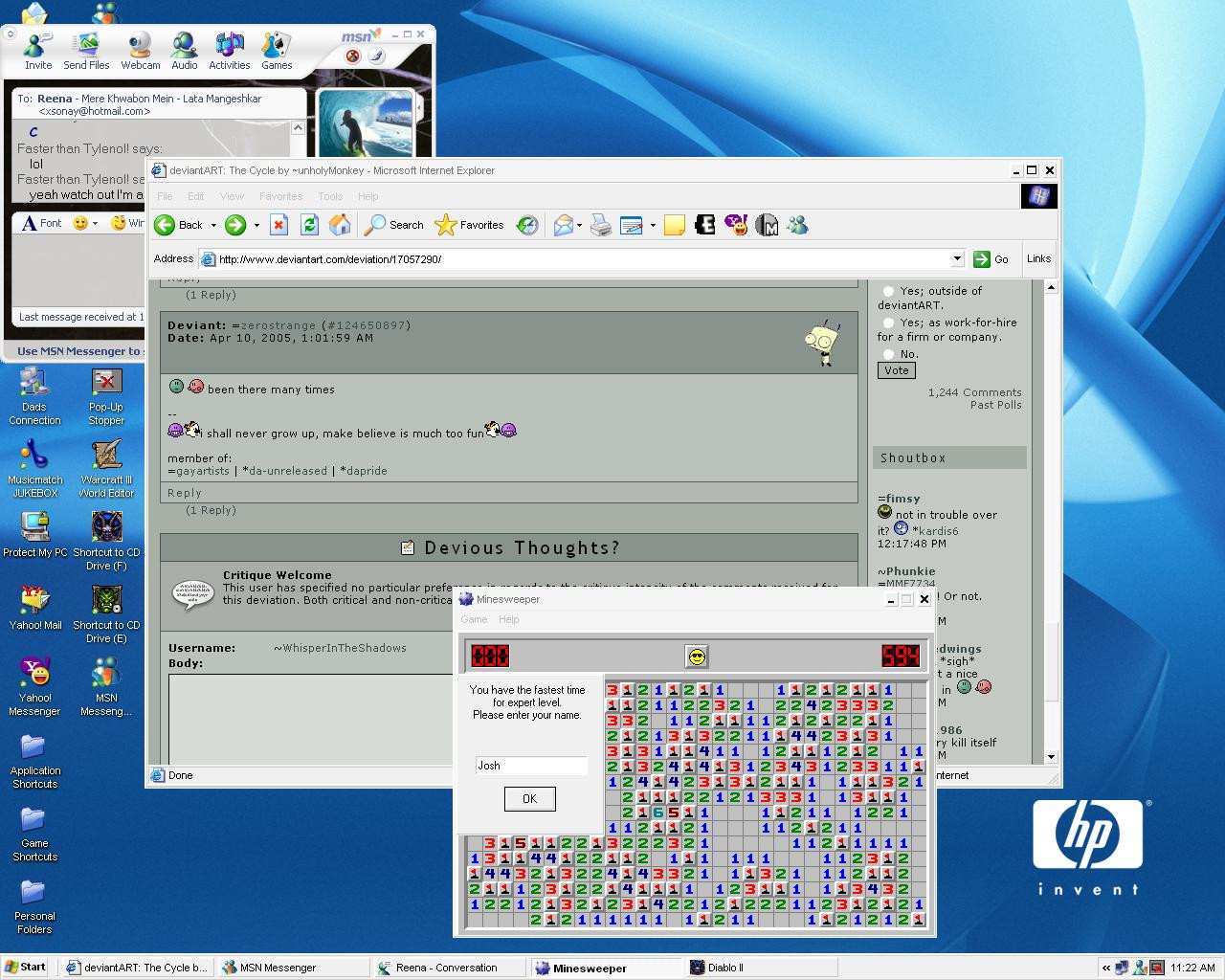The height and width of the screenshot is (980, 1225).
Task: Click the handwriting pen icon in MSN window
Action: tap(376, 56)
